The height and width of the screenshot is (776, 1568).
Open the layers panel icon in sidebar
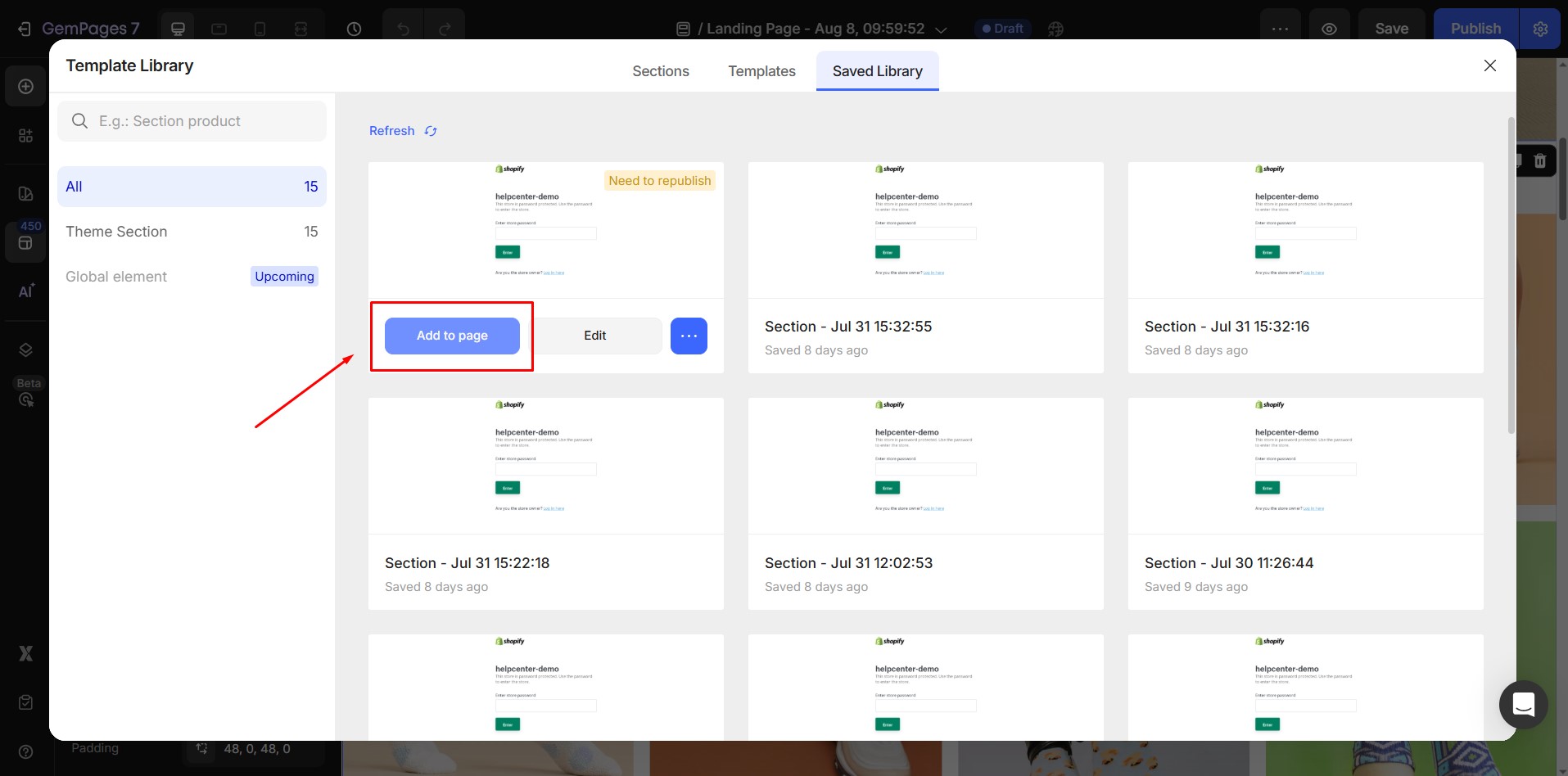[x=26, y=350]
